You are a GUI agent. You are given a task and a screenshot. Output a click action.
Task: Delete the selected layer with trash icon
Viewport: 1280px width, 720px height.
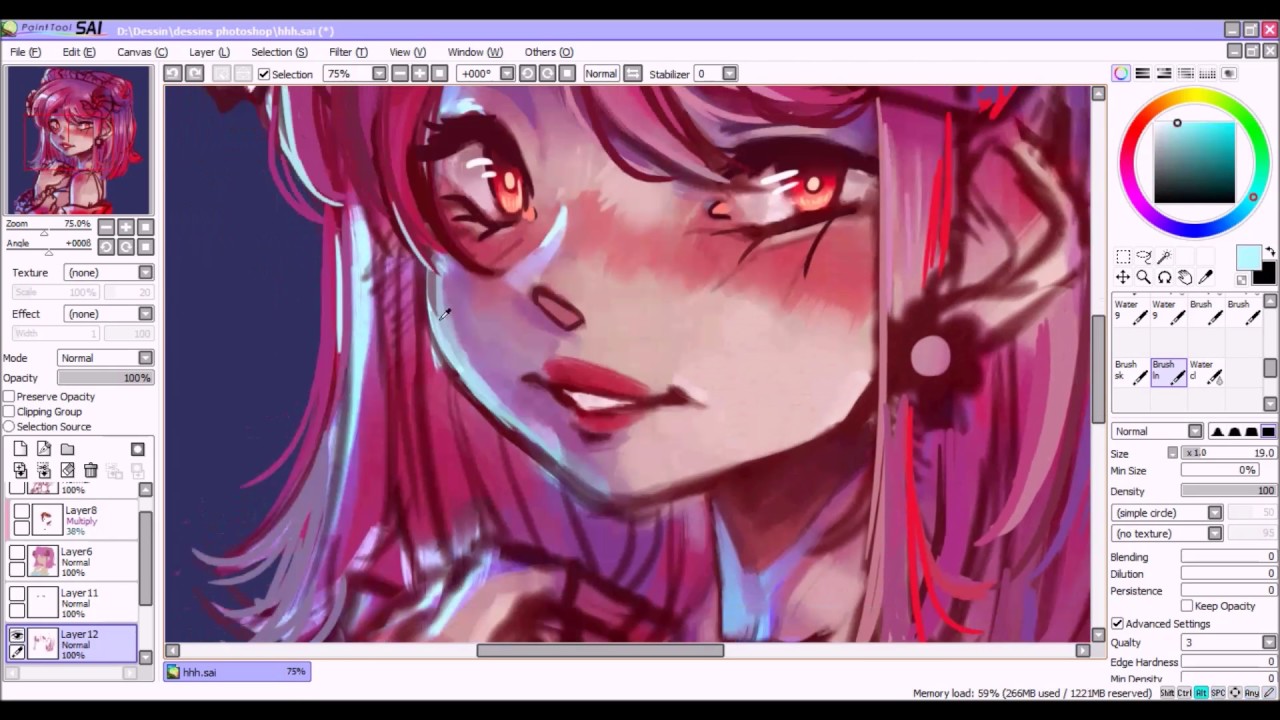pos(91,470)
